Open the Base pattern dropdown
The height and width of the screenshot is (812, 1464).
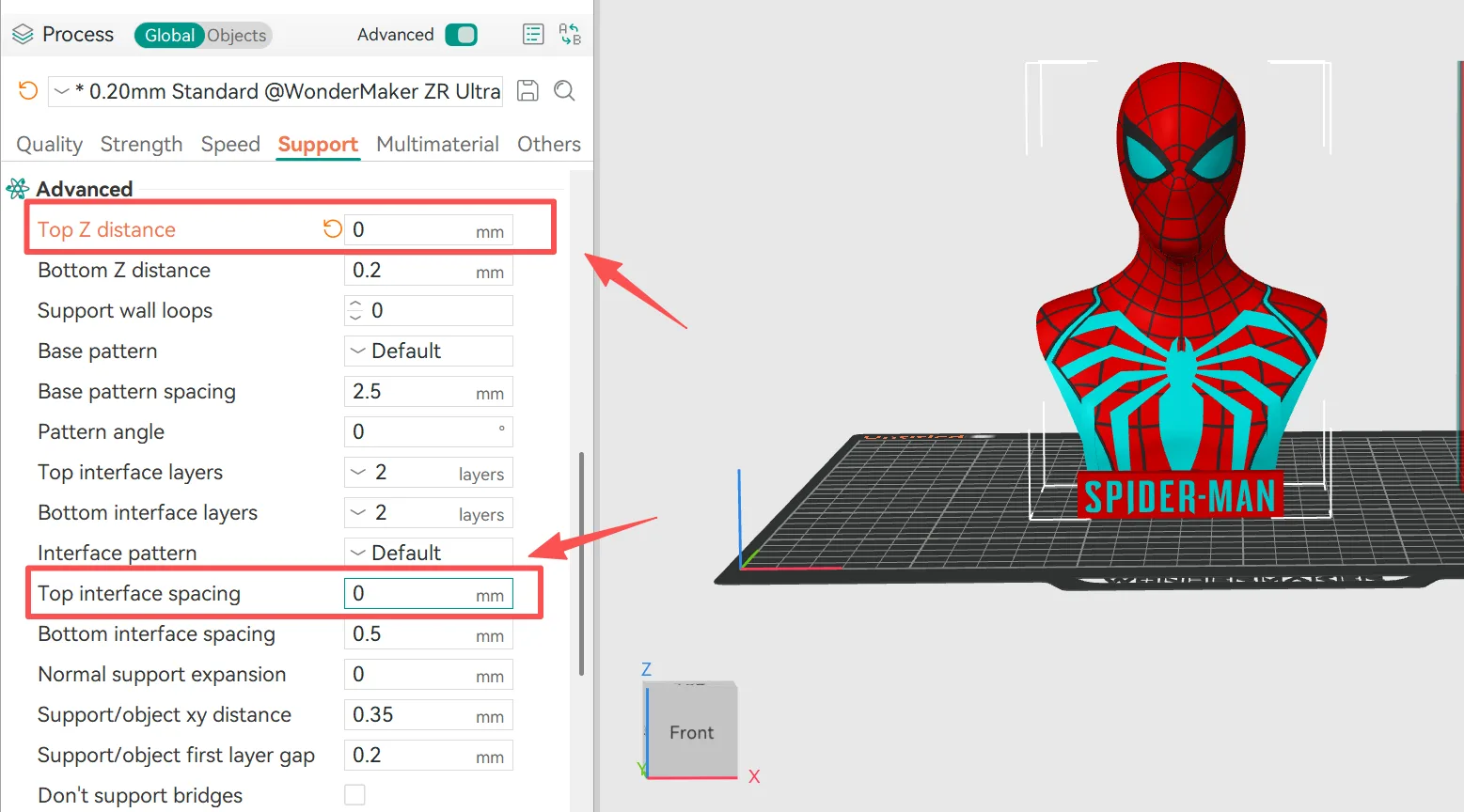(429, 351)
